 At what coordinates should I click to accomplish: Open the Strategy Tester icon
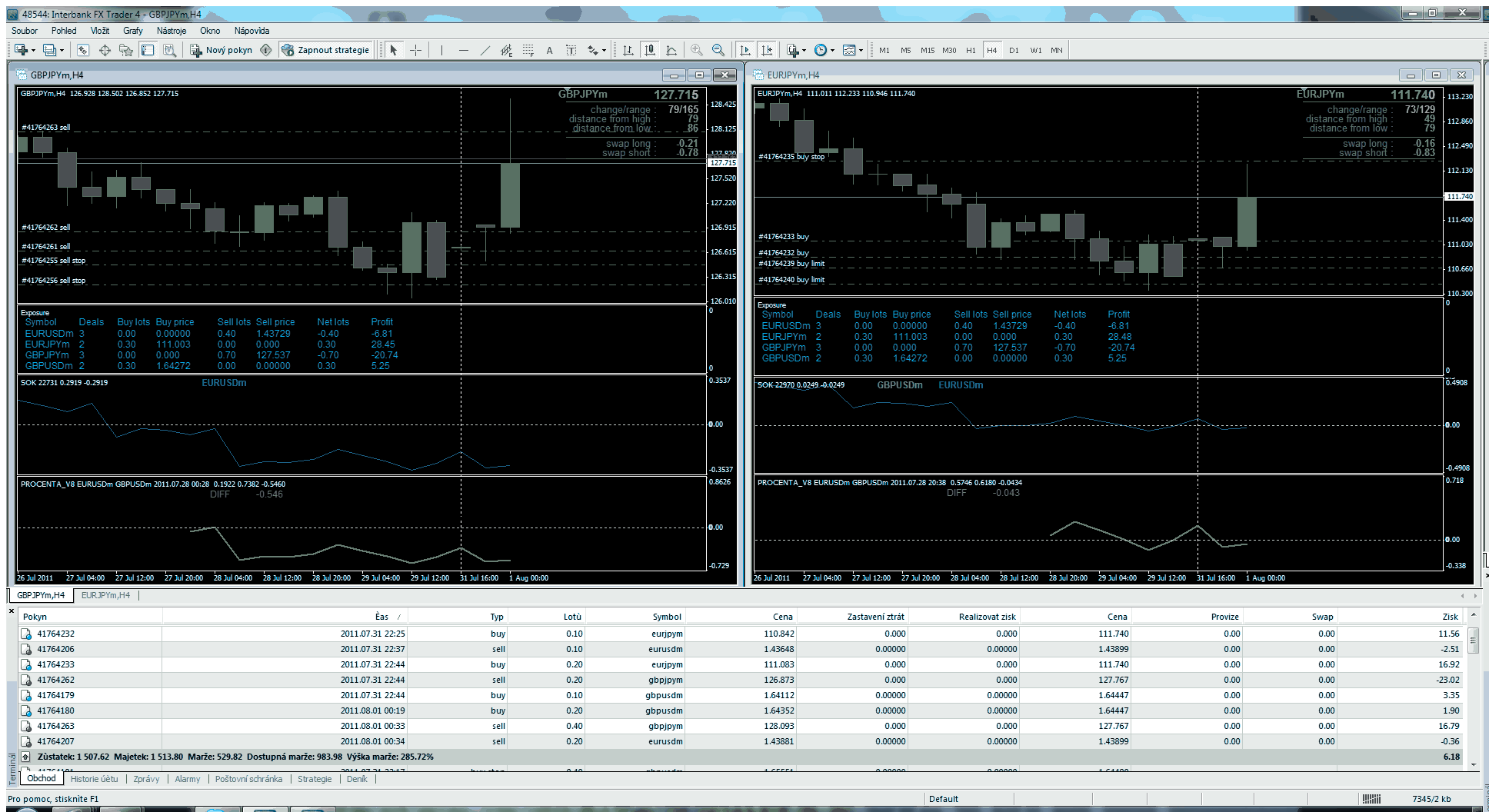pyautogui.click(x=169, y=50)
